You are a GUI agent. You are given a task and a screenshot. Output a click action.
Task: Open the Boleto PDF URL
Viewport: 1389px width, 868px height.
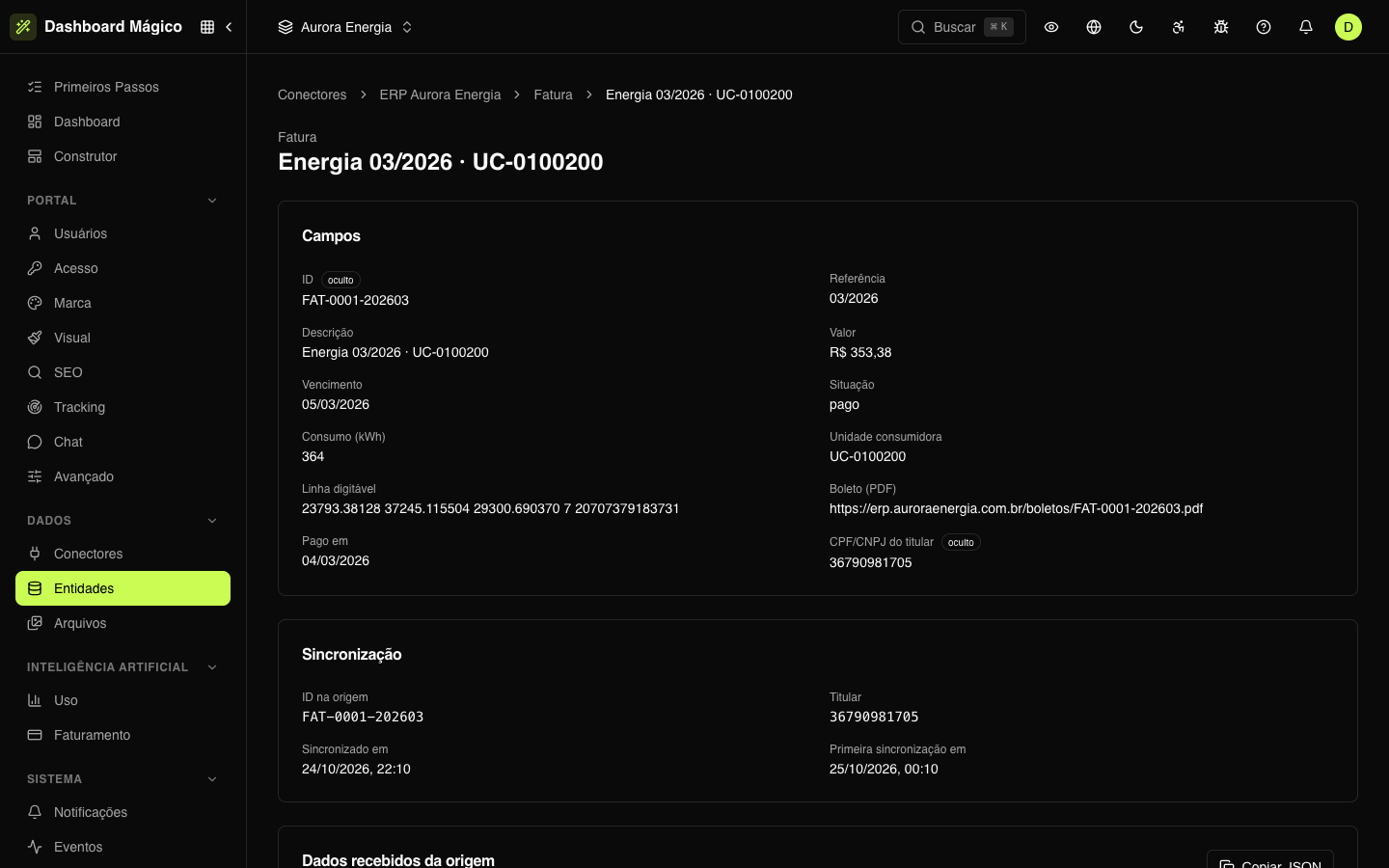tap(1016, 508)
